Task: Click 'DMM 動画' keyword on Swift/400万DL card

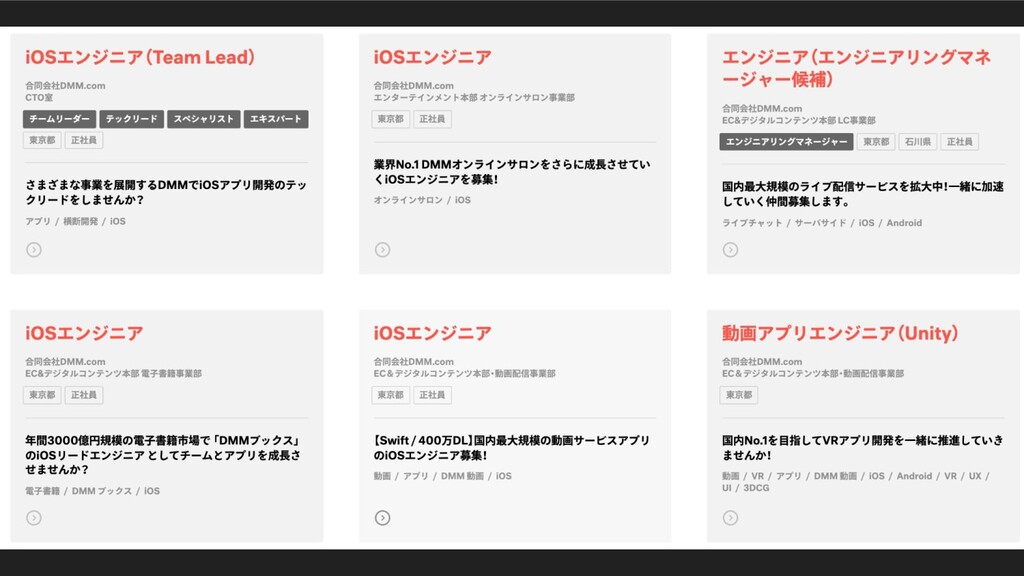Action: point(462,476)
